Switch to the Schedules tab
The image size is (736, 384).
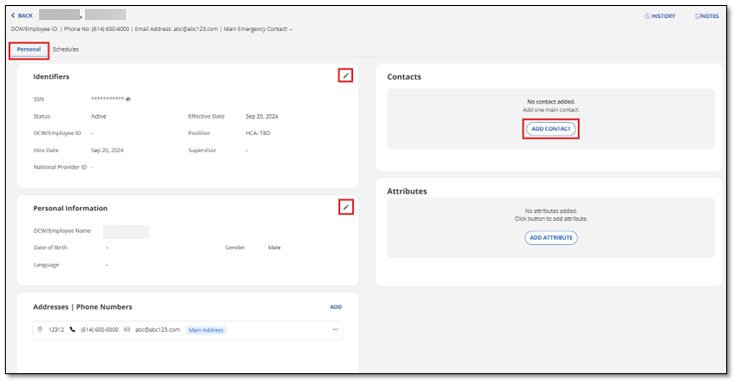(66, 49)
